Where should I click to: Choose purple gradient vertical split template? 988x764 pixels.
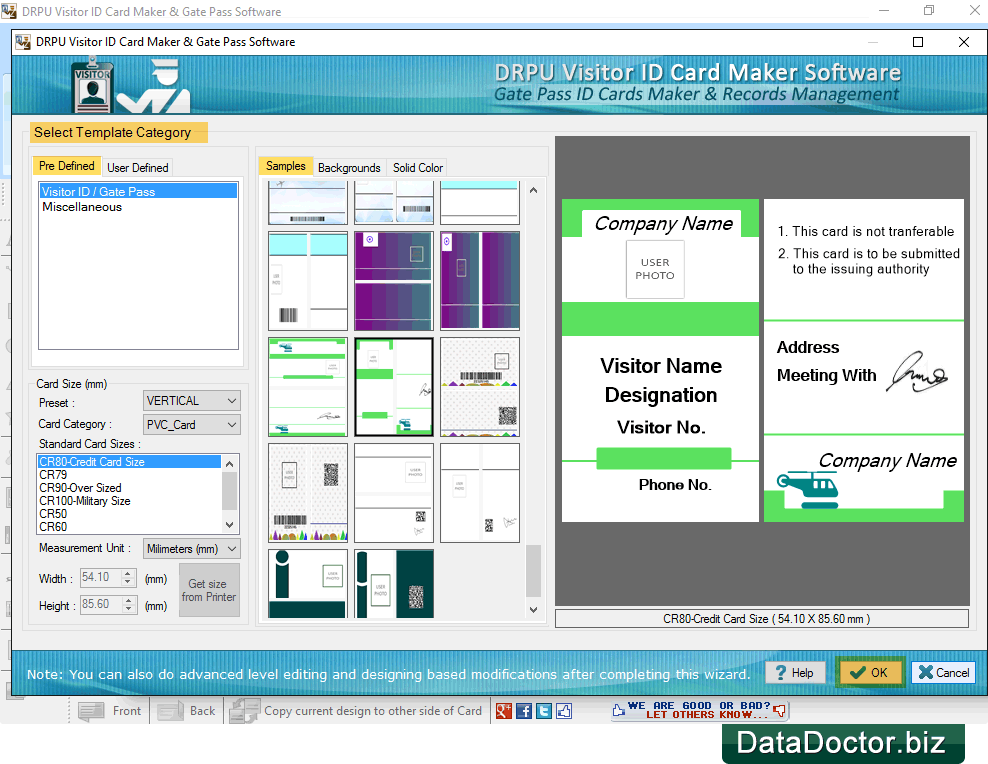(480, 281)
